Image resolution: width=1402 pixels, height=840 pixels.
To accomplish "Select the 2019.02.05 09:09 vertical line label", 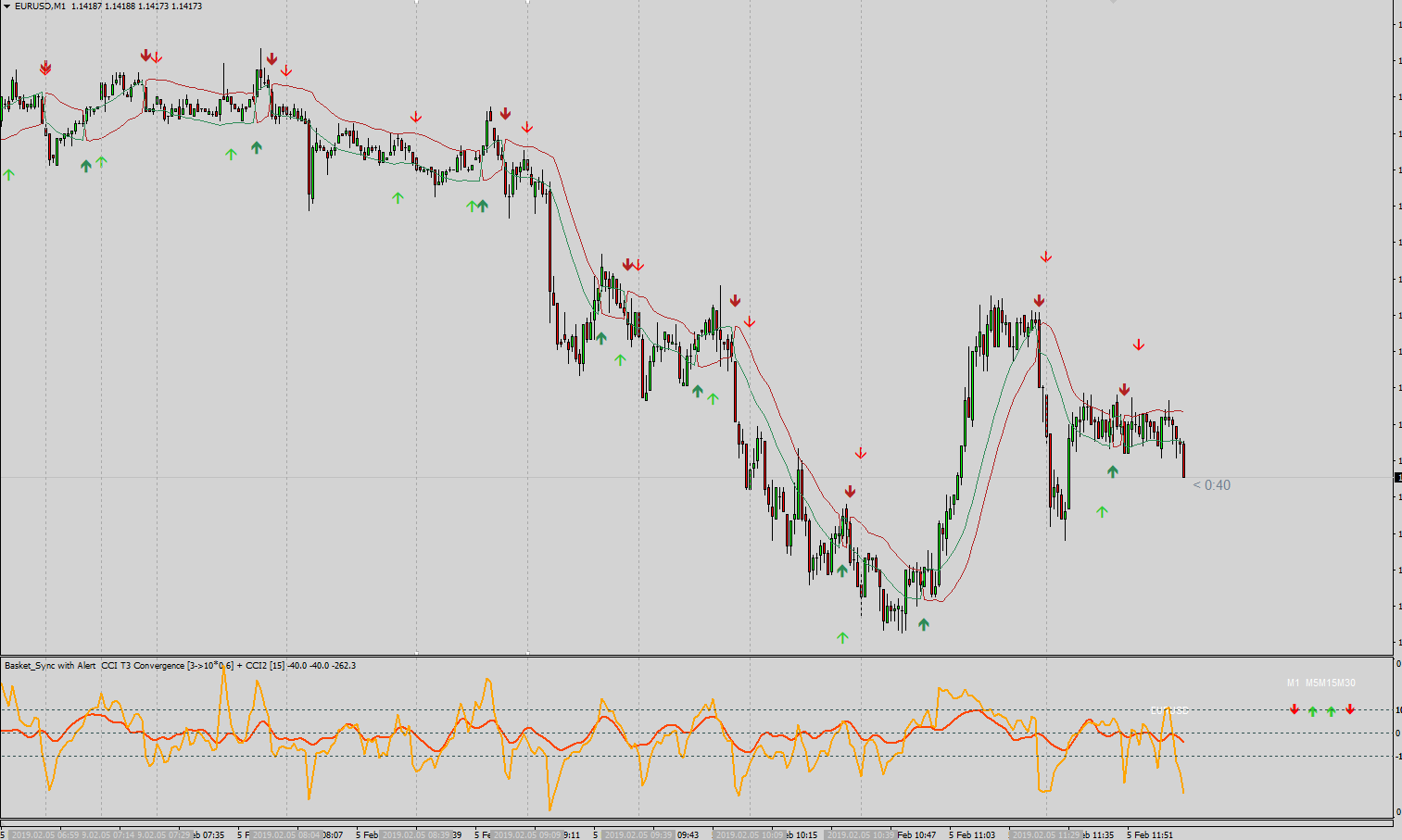I will [527, 834].
